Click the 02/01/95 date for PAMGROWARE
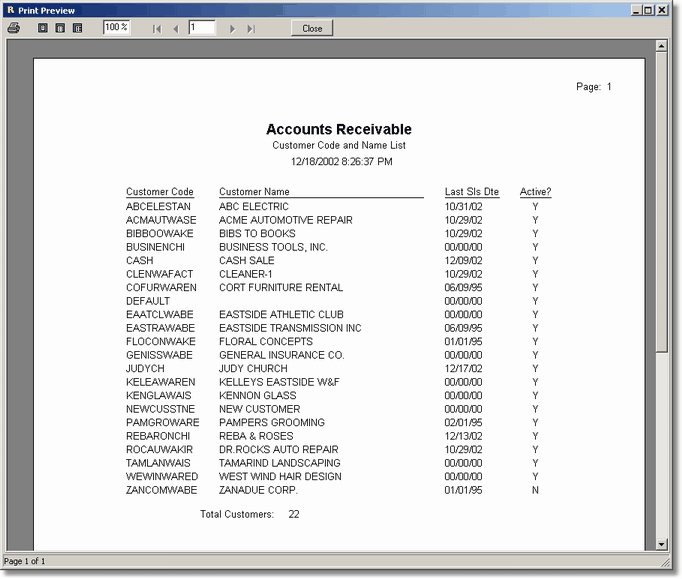 tap(463, 422)
